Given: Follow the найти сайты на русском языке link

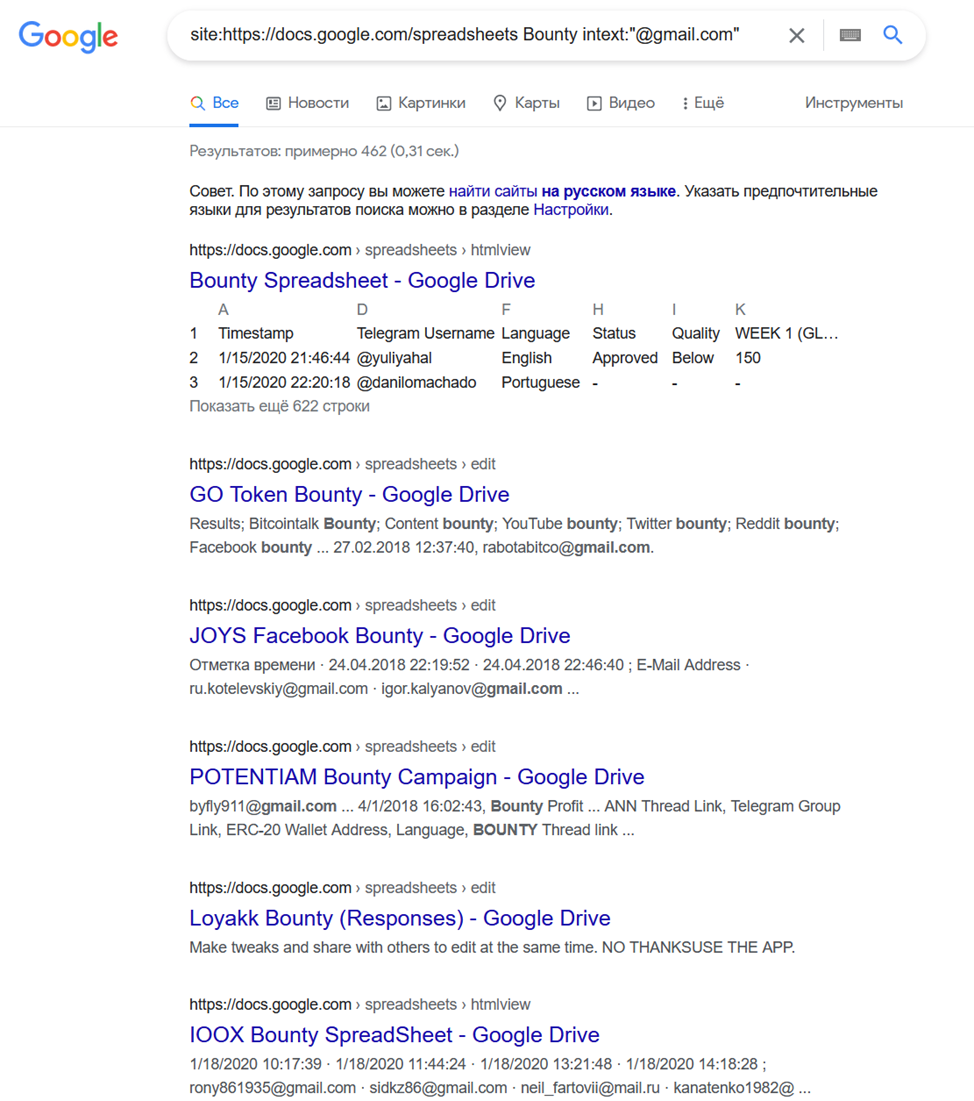Looking at the screenshot, I should (x=562, y=191).
